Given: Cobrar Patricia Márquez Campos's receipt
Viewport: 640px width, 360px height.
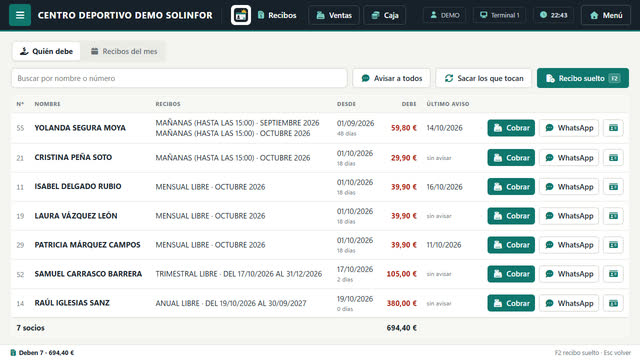Looking at the screenshot, I should point(511,245).
